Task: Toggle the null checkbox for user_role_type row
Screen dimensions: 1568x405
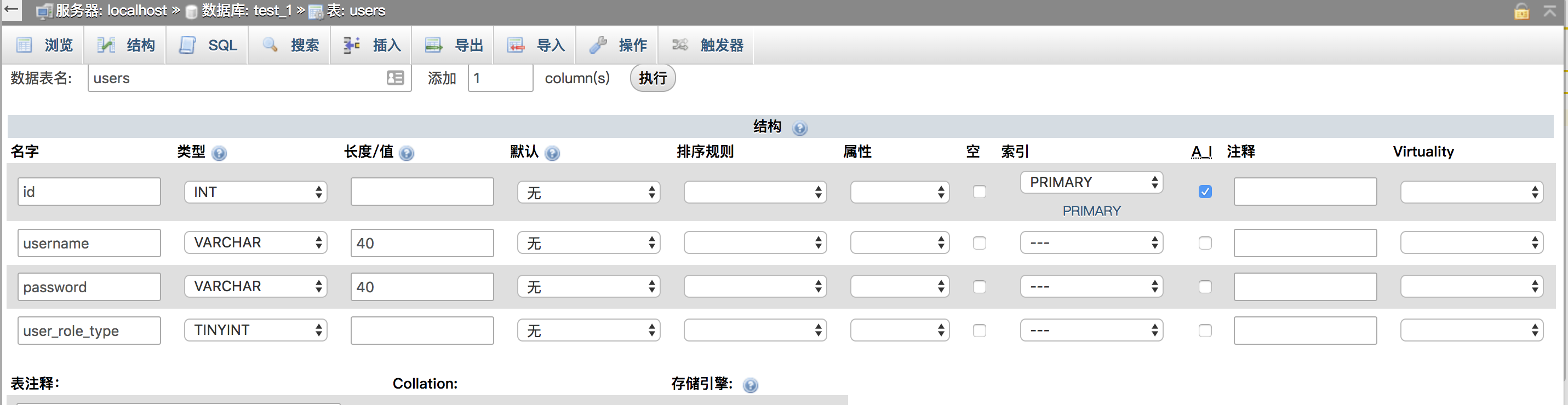Action: (979, 331)
